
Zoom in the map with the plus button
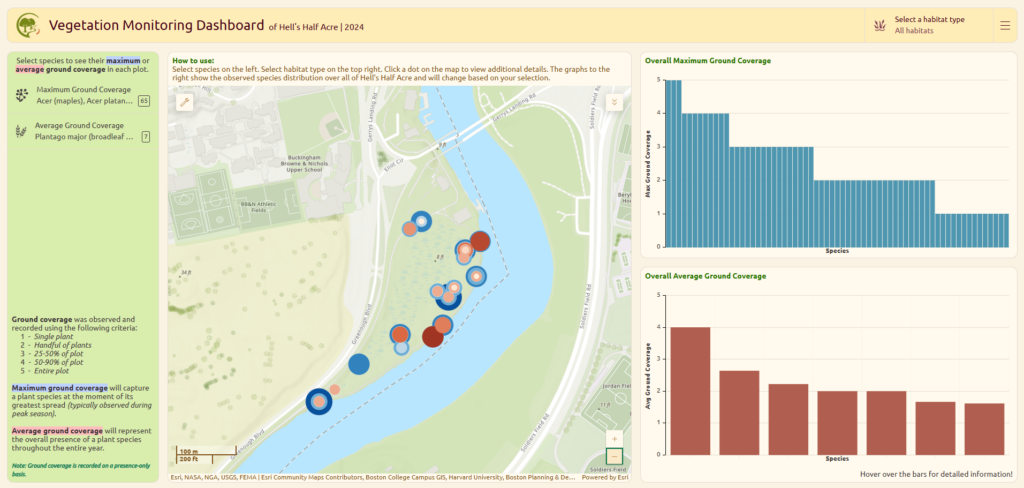pos(614,438)
